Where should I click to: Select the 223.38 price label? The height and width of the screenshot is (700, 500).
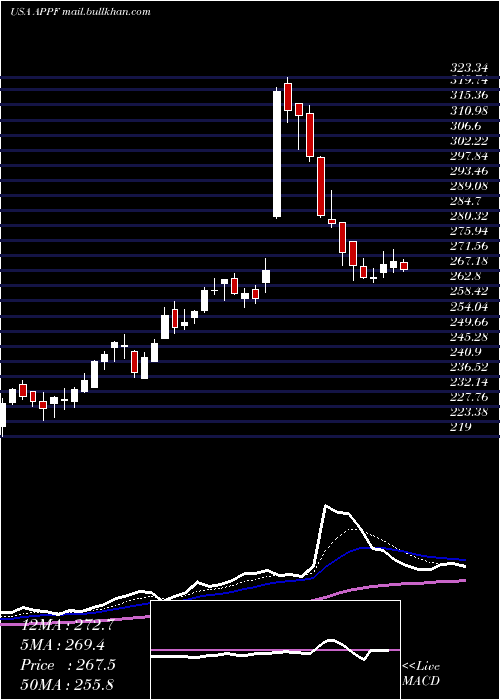[469, 412]
